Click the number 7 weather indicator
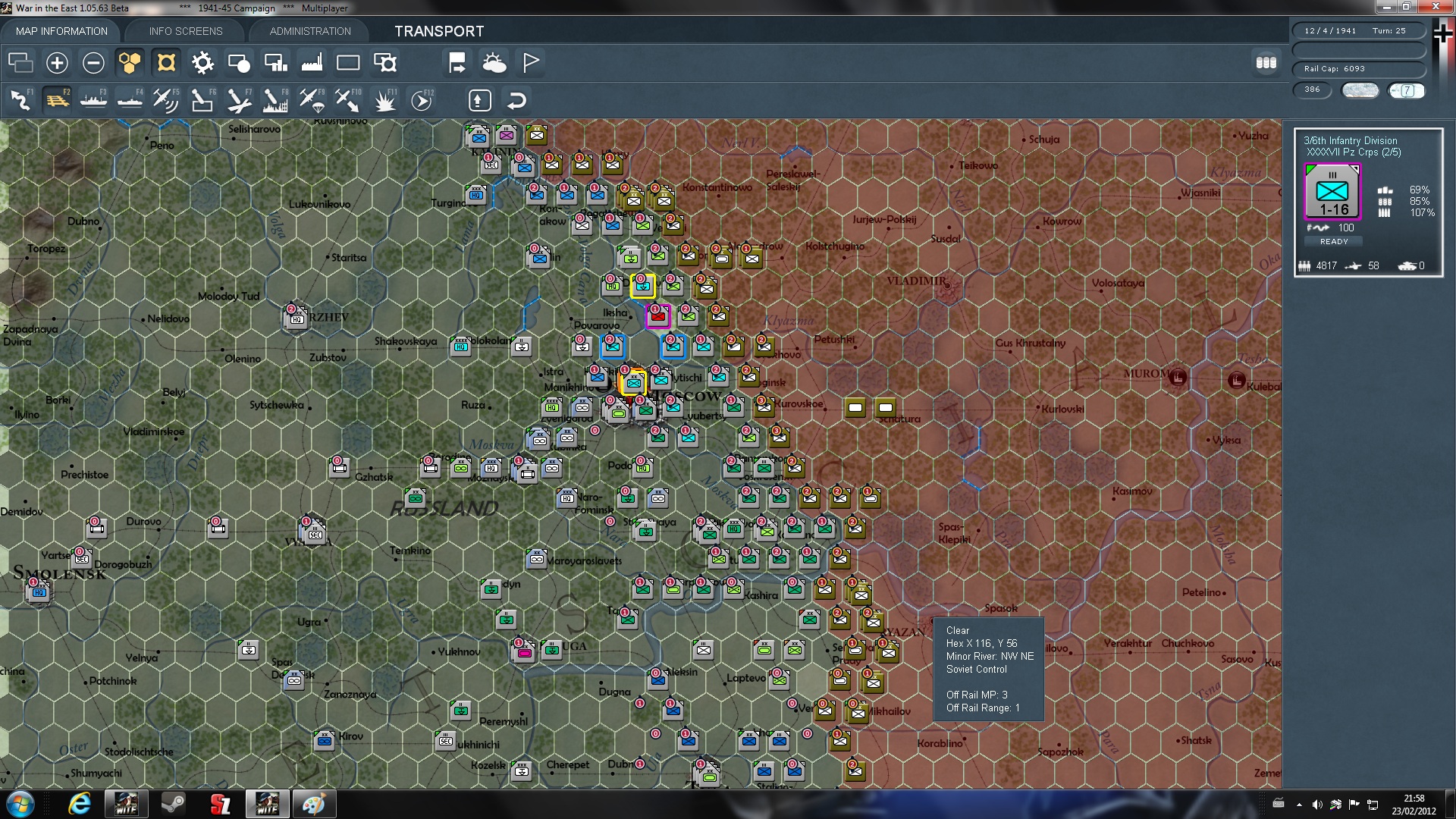The image size is (1456, 819). (1407, 90)
